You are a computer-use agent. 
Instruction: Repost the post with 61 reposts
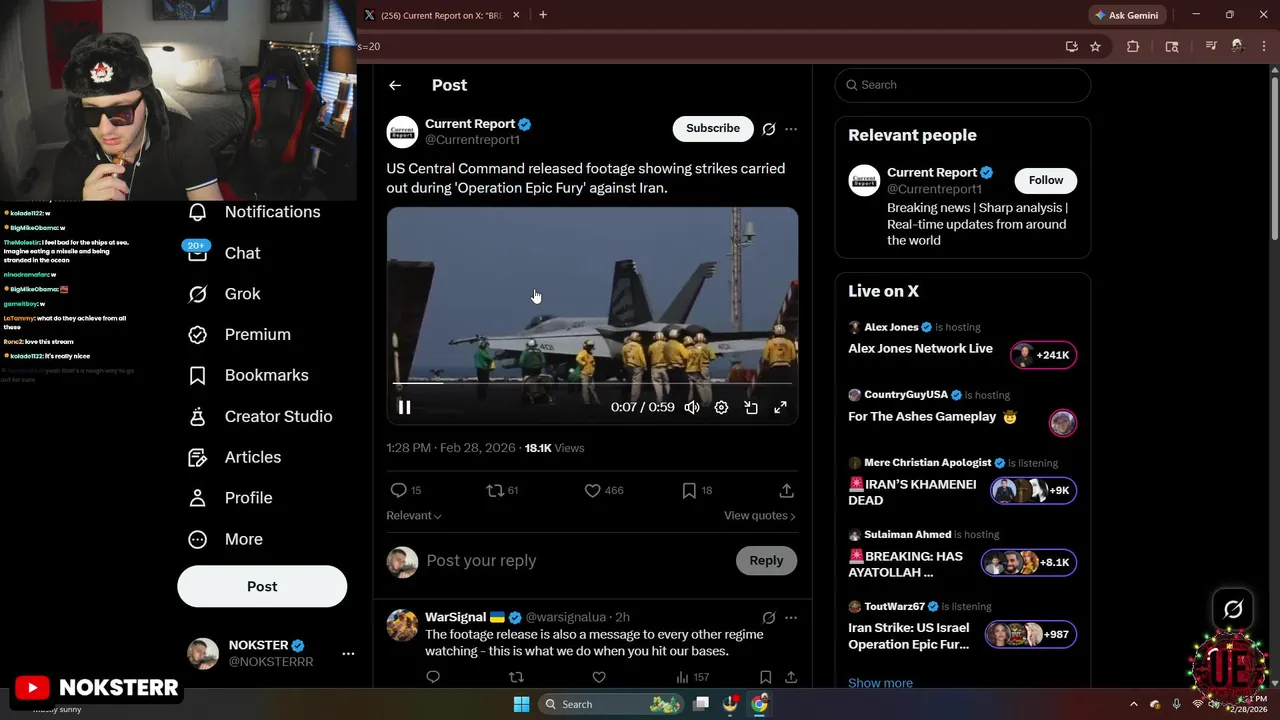tap(502, 490)
